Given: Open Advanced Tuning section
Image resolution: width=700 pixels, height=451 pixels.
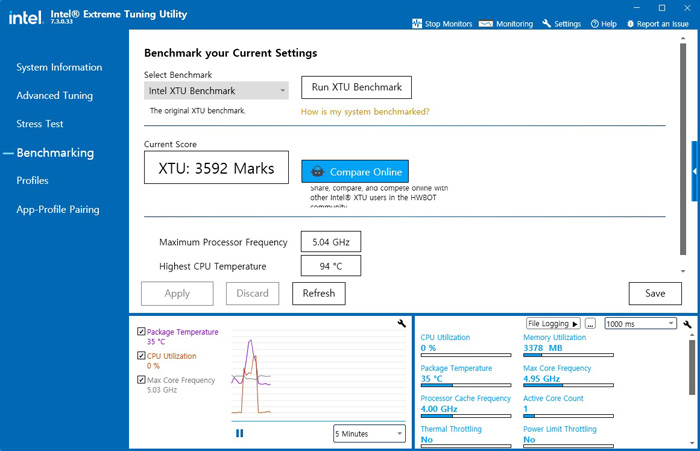Looking at the screenshot, I should [54, 96].
